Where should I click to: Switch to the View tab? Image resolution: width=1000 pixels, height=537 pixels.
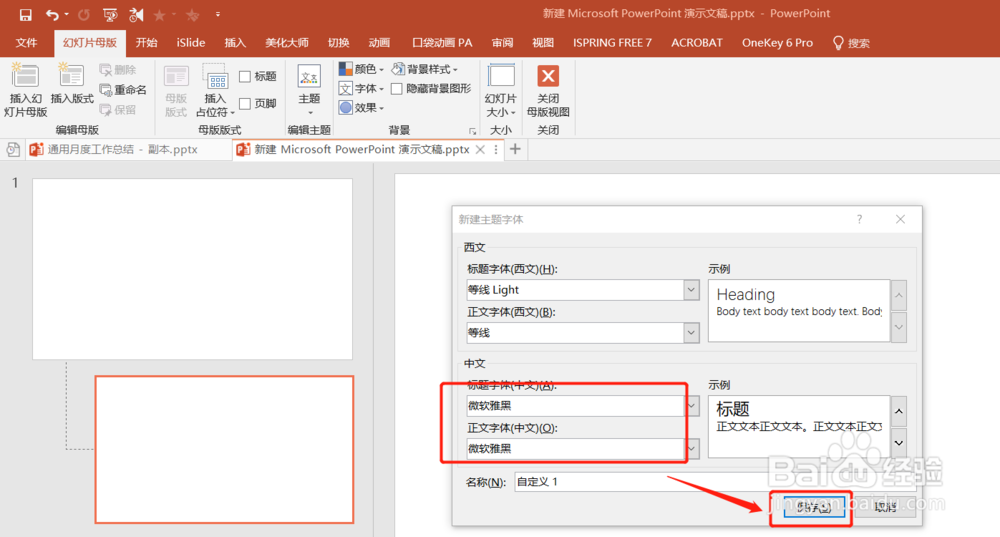click(543, 43)
